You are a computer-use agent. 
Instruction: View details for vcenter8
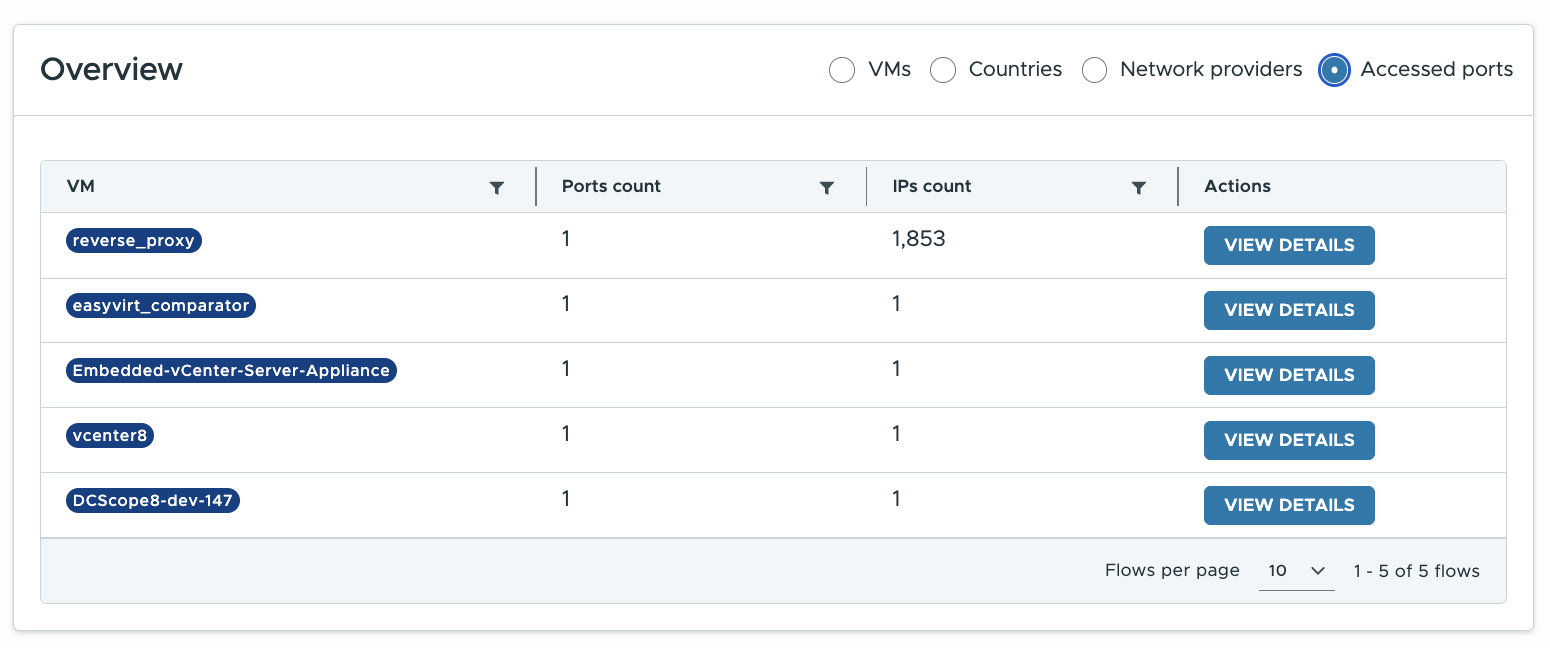click(1289, 440)
